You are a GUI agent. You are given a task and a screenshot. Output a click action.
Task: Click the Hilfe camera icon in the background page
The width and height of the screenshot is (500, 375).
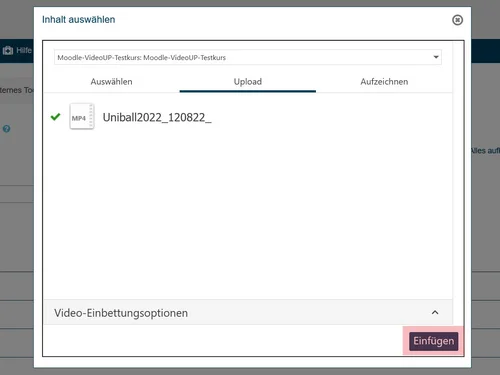8,50
